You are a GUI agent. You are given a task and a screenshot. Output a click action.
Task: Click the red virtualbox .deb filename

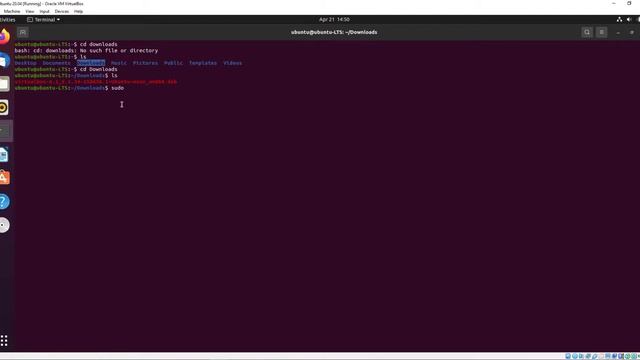coord(96,82)
